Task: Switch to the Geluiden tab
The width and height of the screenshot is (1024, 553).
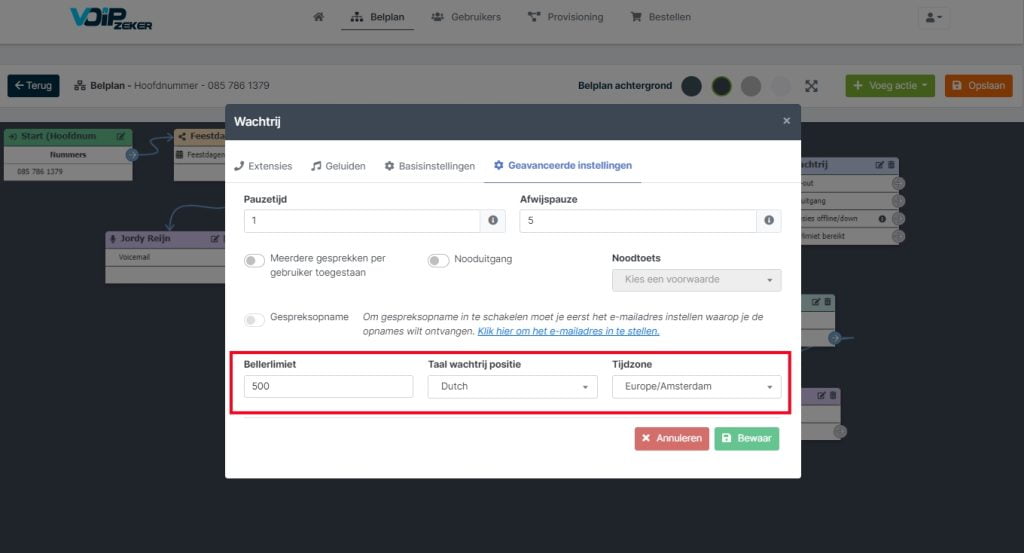Action: click(x=338, y=166)
